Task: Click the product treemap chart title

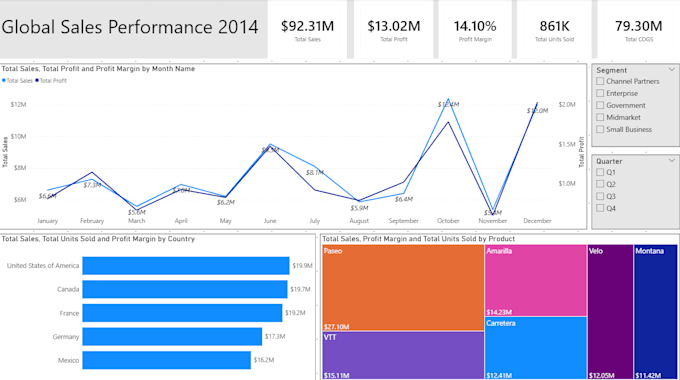Action: tap(418, 239)
